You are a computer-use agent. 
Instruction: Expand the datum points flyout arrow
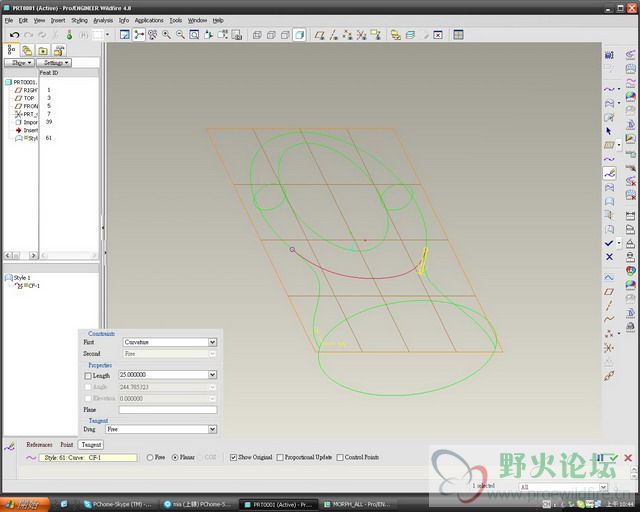619,334
